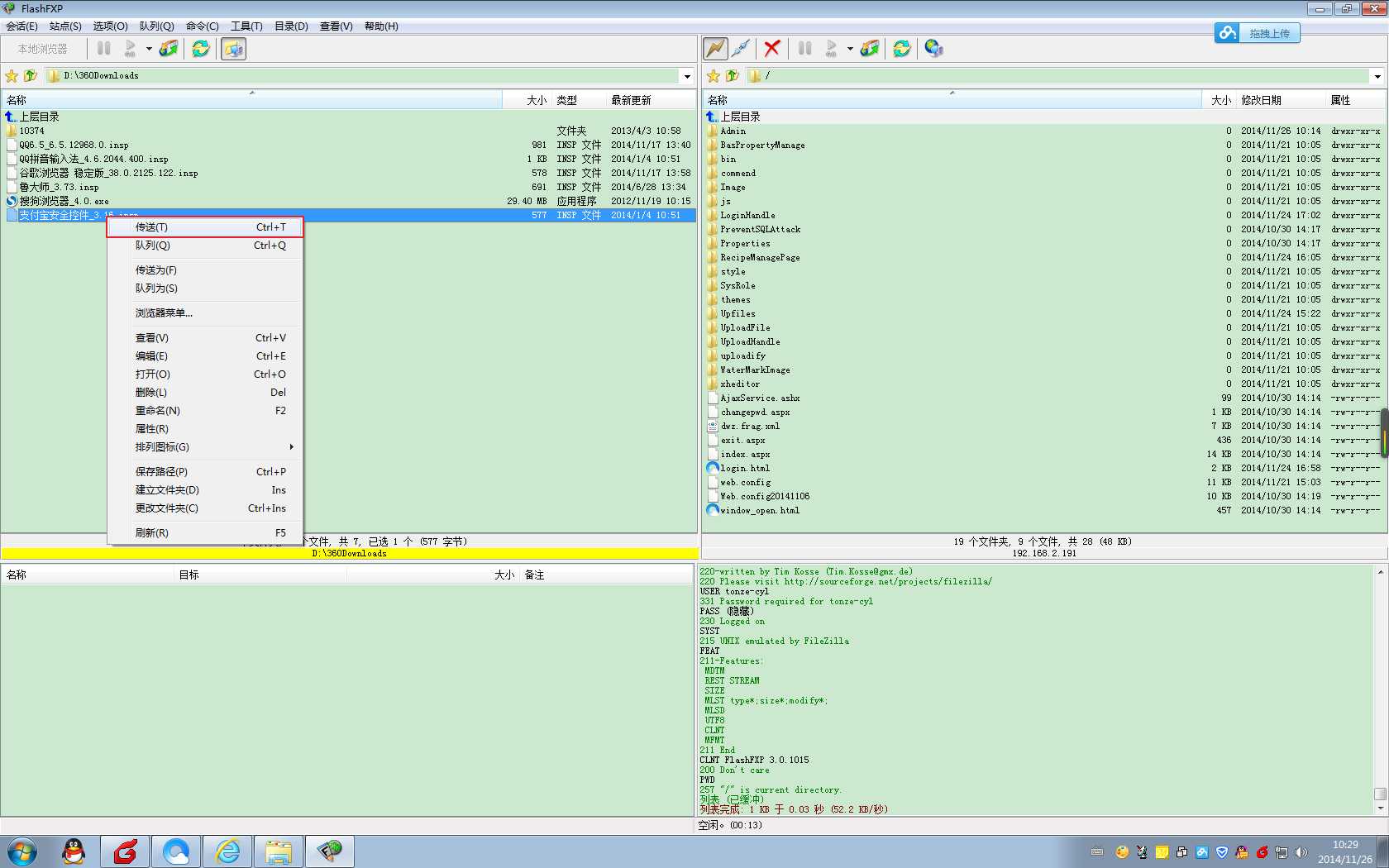Image resolution: width=1389 pixels, height=868 pixels.
Task: Click the transfer queue play icon in left toolbar
Action: point(131,49)
